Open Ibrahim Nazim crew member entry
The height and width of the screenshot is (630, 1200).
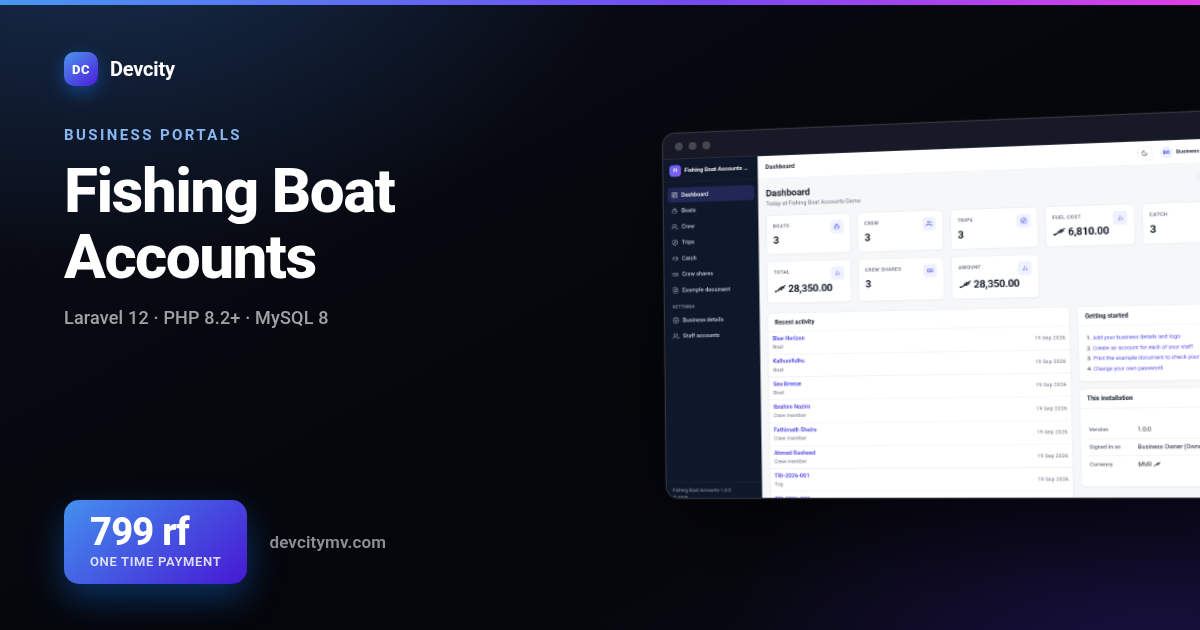tap(792, 407)
